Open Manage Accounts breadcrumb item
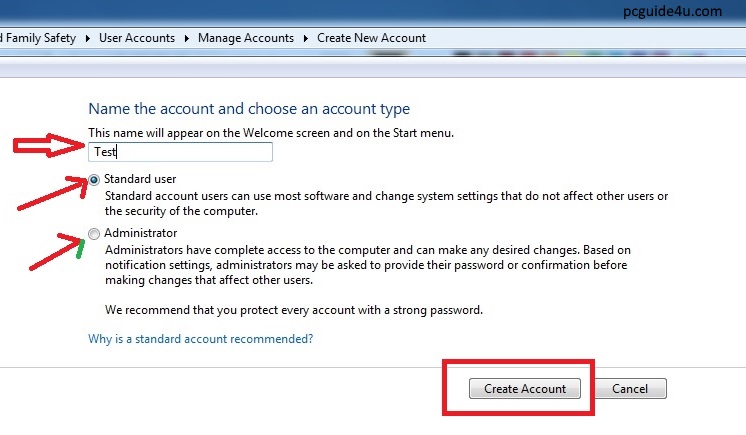The height and width of the screenshot is (435, 746). tap(246, 38)
